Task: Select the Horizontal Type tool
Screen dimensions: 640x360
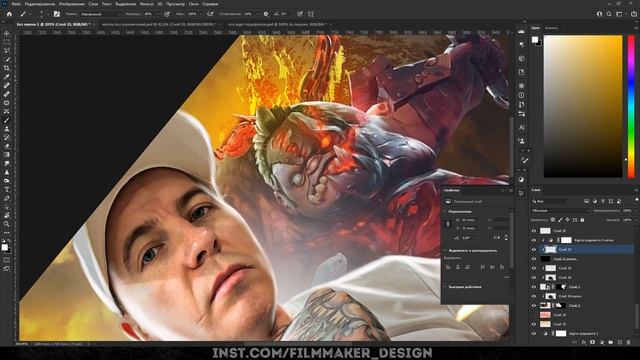Action: [x=7, y=189]
